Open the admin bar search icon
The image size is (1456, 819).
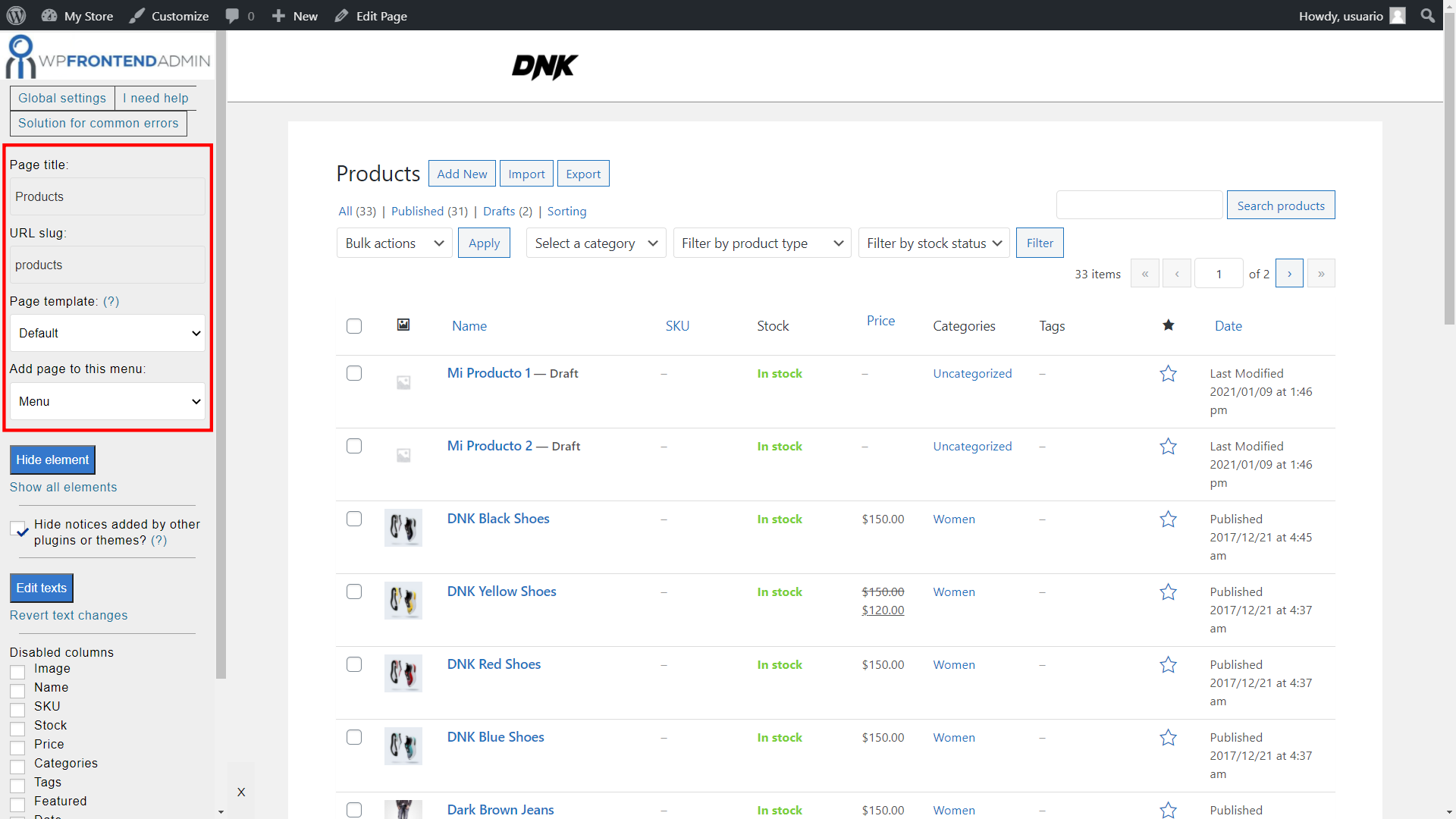[1427, 16]
